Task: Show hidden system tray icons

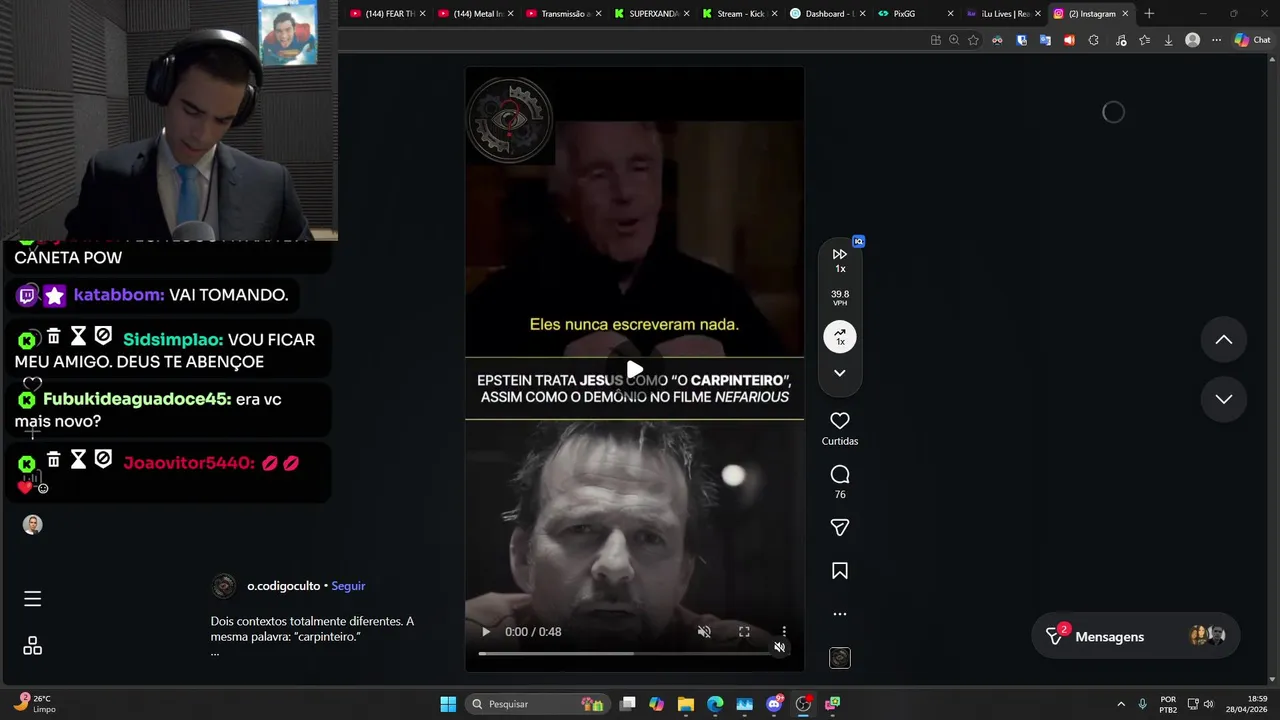Action: pos(1121,704)
